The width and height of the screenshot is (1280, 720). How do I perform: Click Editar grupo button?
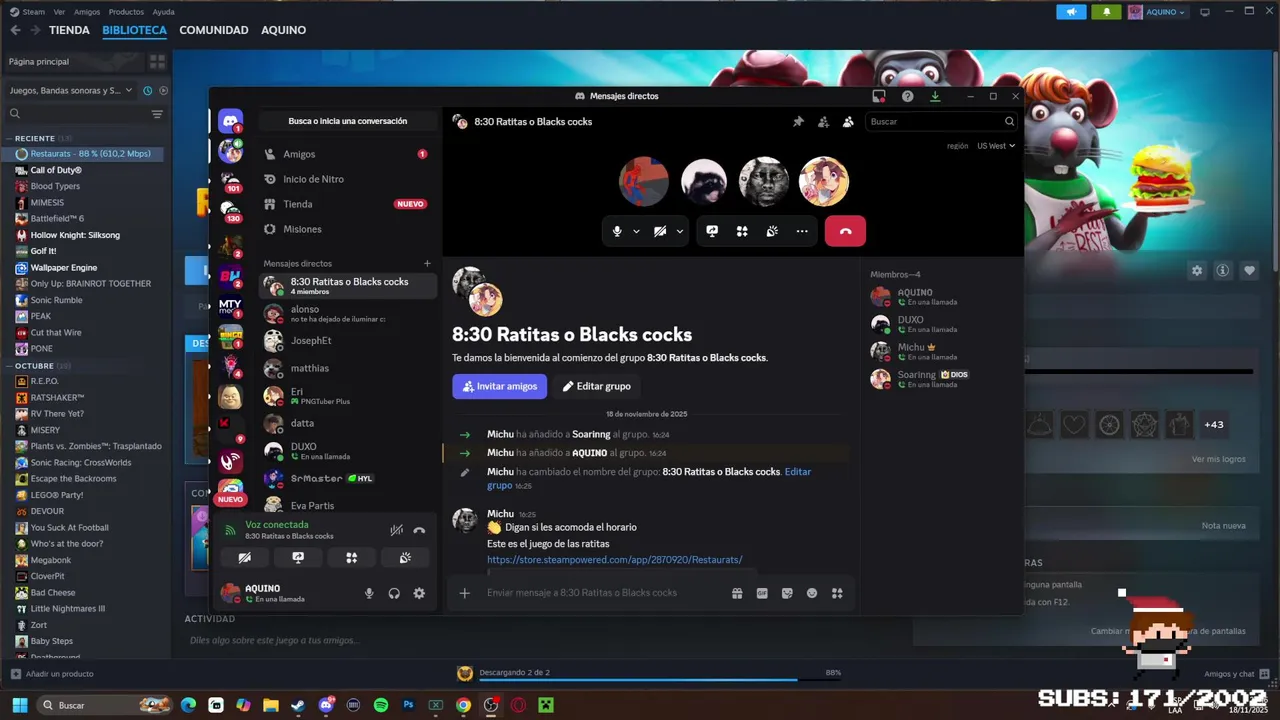click(x=597, y=386)
